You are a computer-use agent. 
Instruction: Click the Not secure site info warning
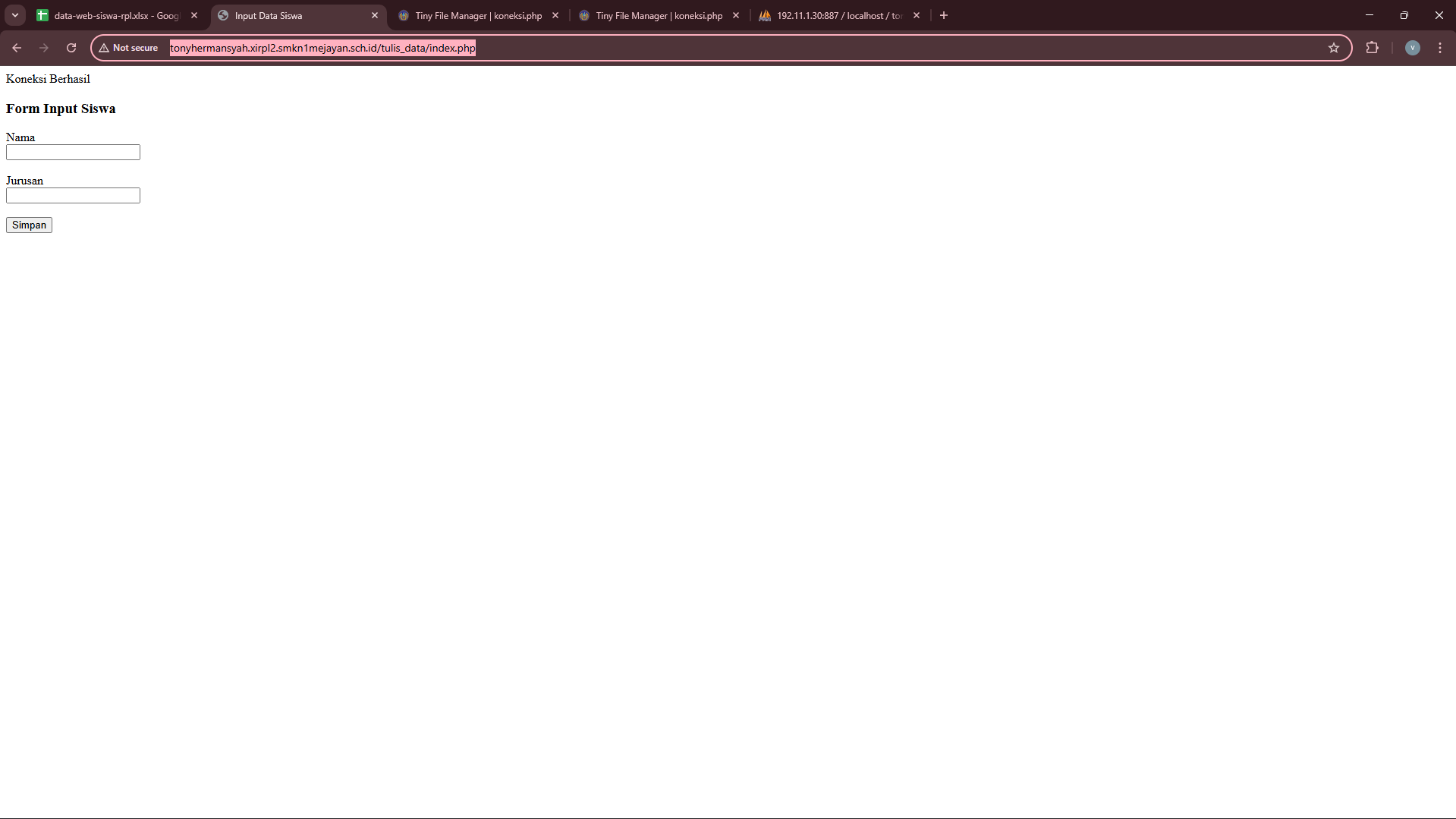tap(128, 48)
